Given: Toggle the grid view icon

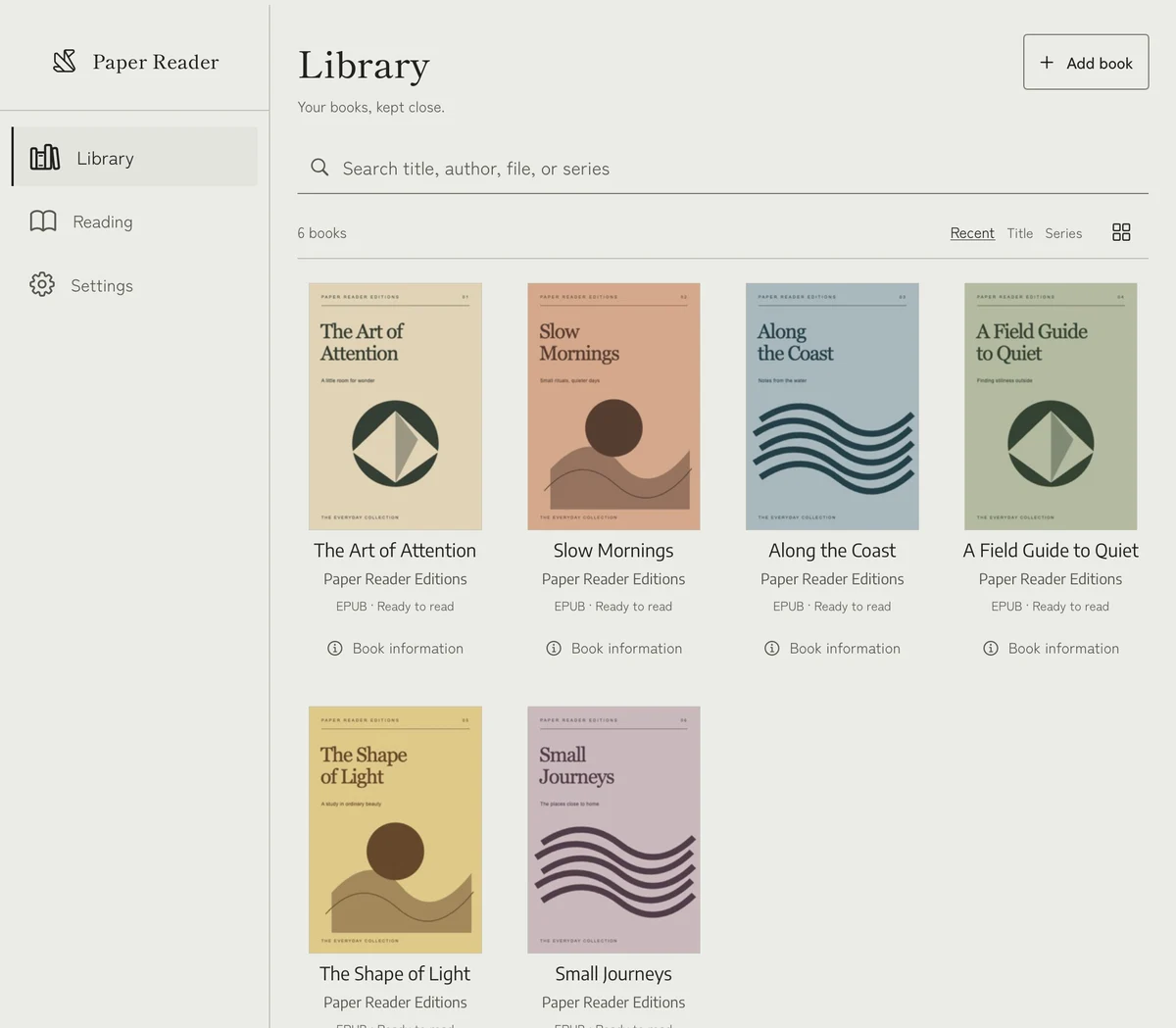Looking at the screenshot, I should 1121,232.
